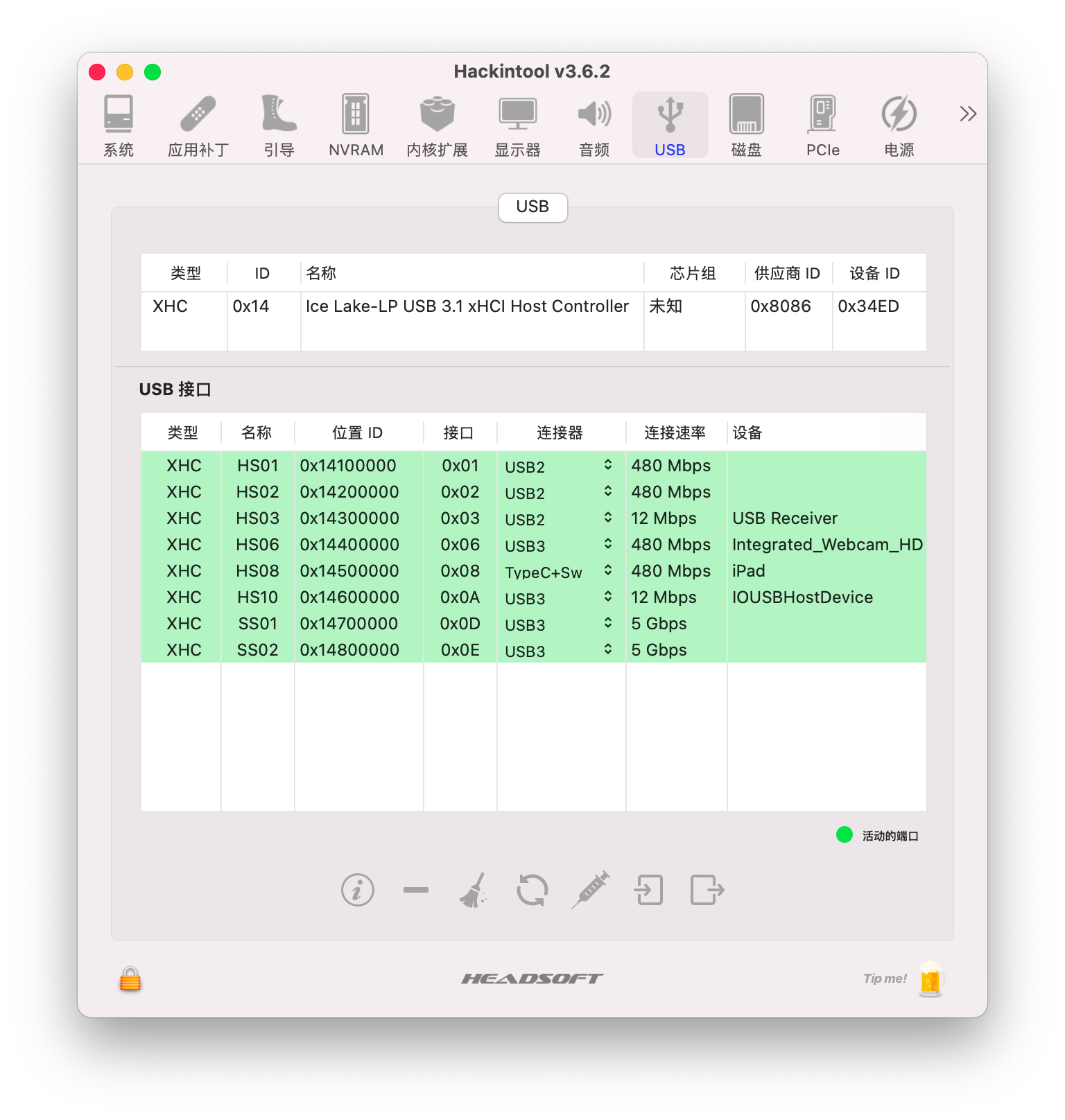The width and height of the screenshot is (1065, 1120).
Task: Sort ports by 位置 ID column header
Action: coord(358,432)
